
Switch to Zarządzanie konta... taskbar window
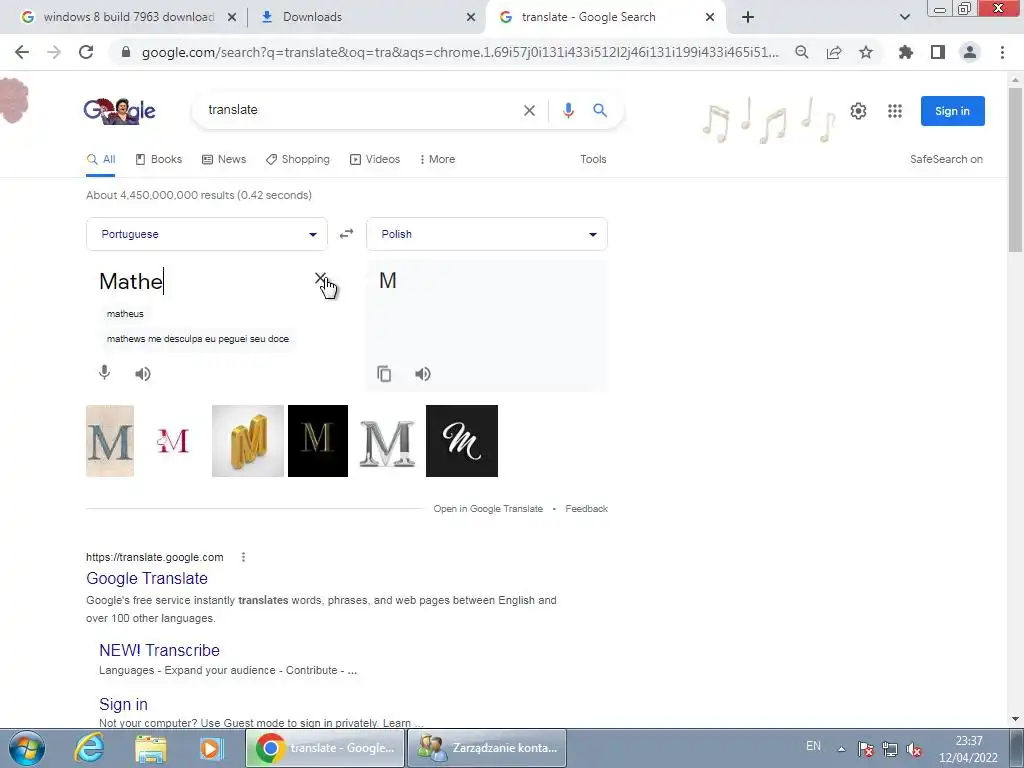(487, 748)
